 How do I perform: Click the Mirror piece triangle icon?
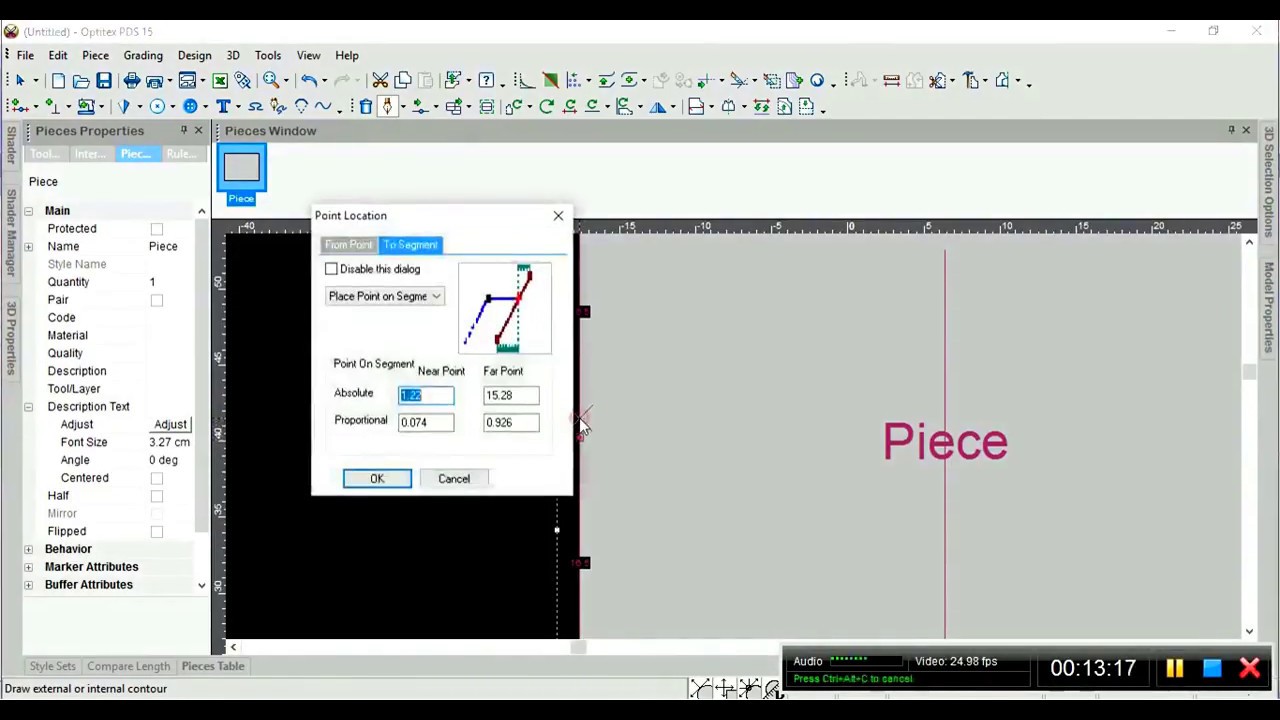658,106
